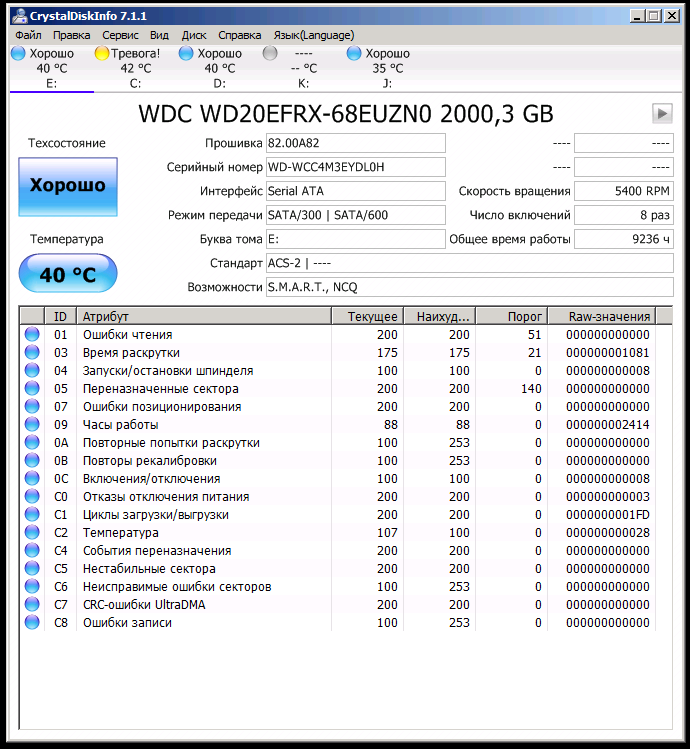690x749 pixels.
Task: Click the Интерфейс field Serial ATA
Action: (356, 191)
